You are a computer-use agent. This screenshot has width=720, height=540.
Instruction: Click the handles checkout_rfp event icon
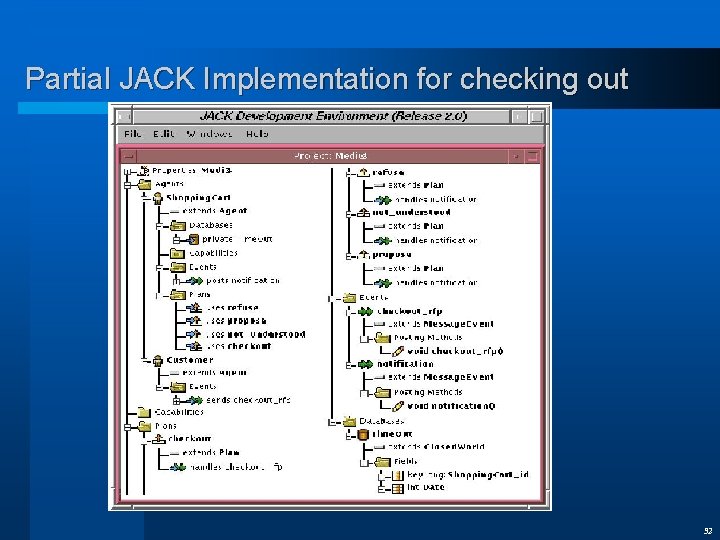(178, 467)
